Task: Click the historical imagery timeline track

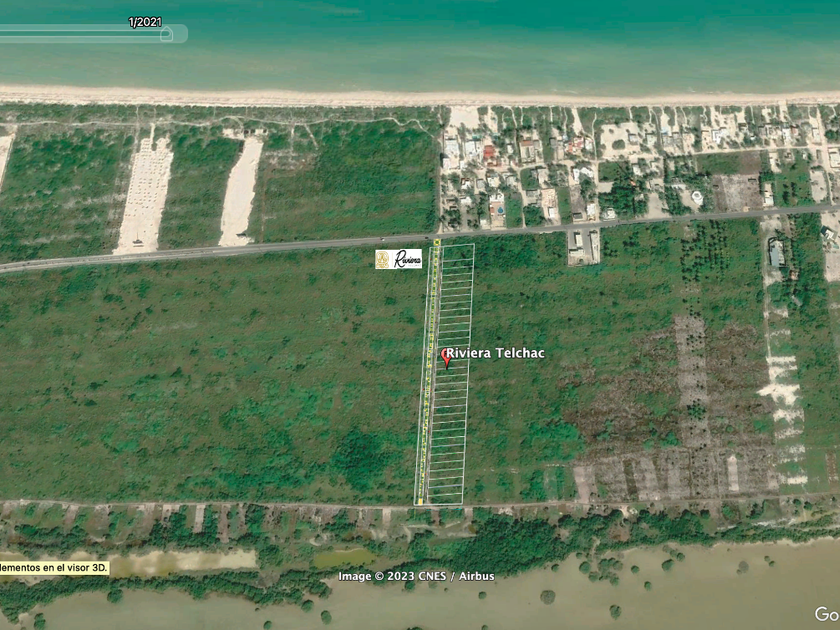Action: 94,34
